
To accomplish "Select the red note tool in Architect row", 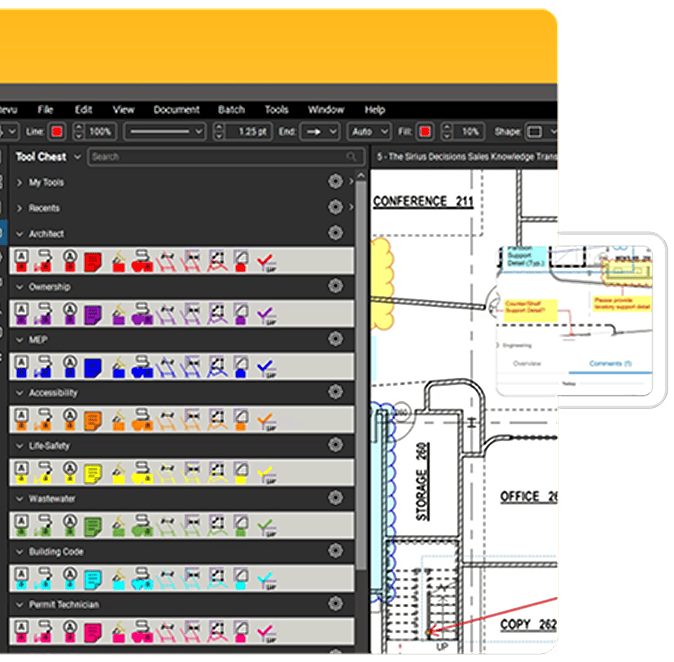I will pos(93,262).
